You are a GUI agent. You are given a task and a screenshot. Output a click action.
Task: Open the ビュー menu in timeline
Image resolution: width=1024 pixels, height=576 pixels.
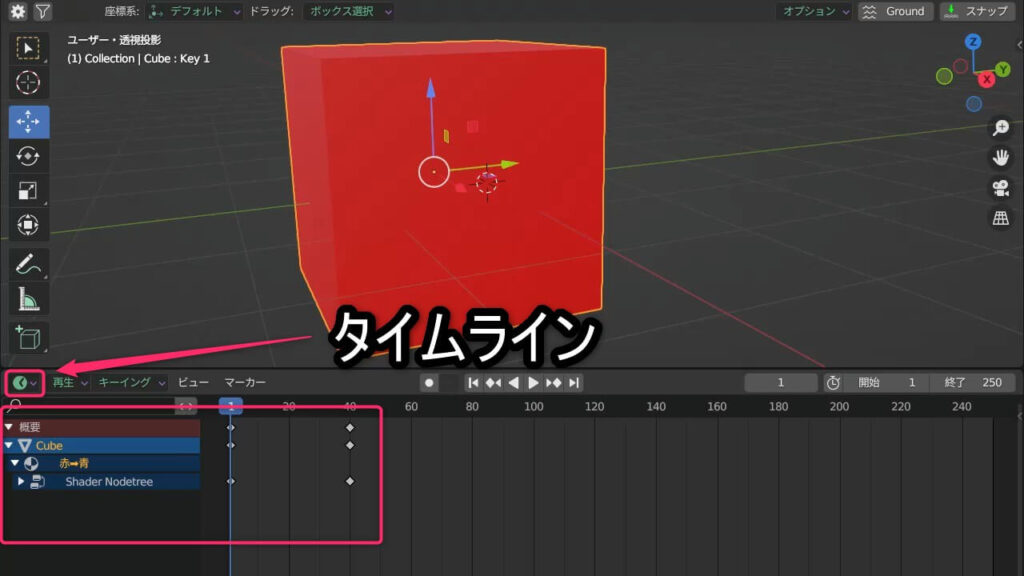pos(193,383)
